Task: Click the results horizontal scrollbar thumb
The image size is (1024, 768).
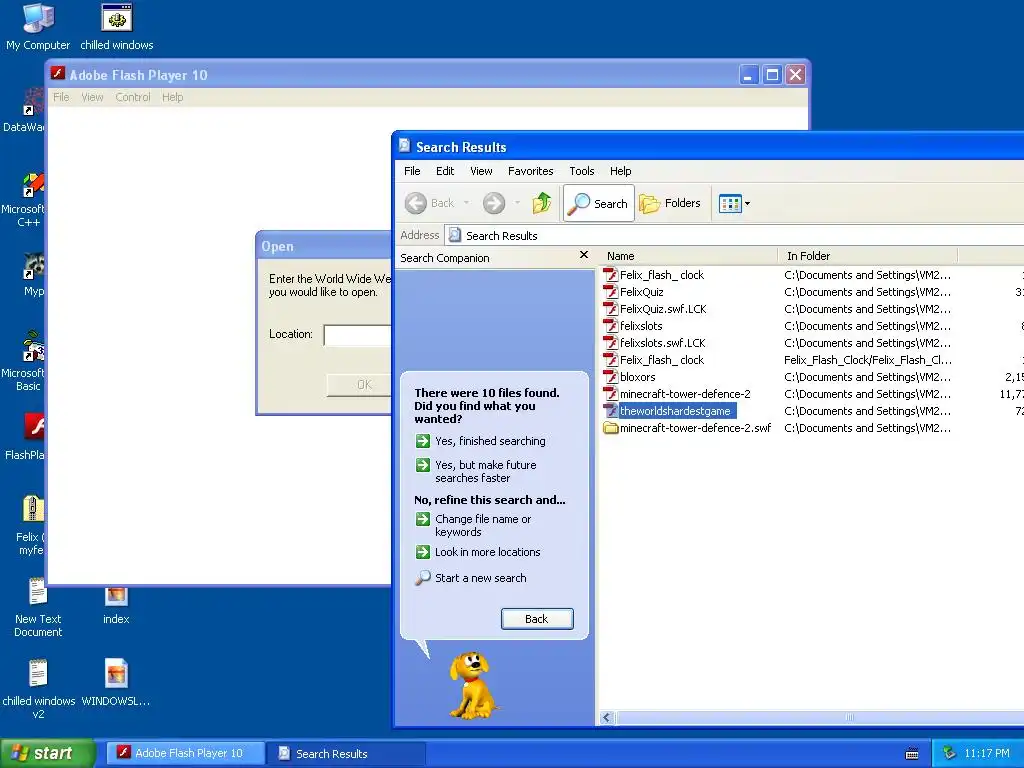Action: [x=820, y=717]
